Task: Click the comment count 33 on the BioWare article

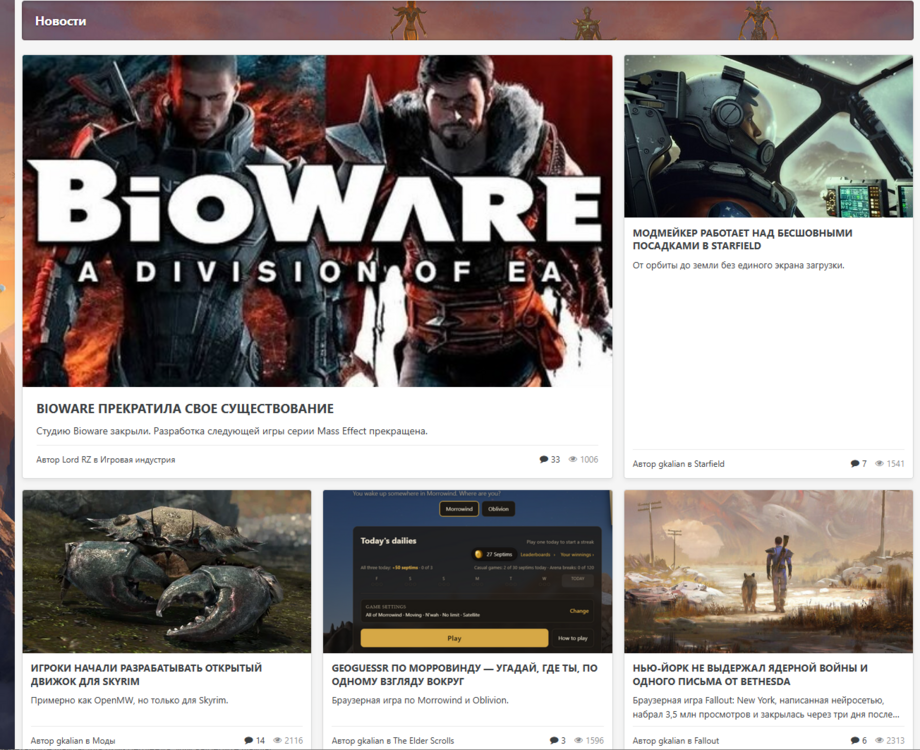Action: (x=555, y=460)
